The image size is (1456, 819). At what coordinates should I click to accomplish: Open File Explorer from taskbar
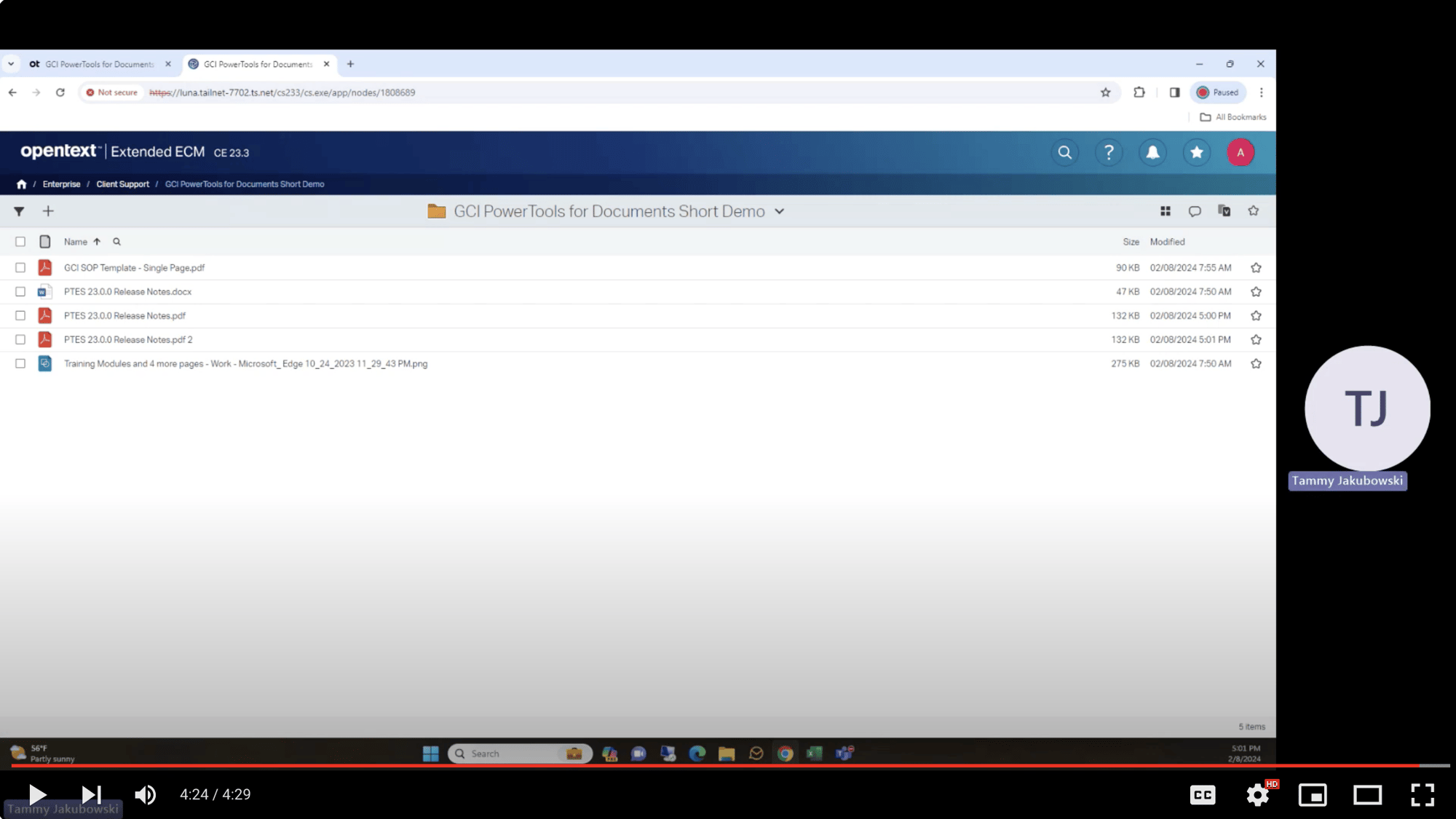[726, 753]
